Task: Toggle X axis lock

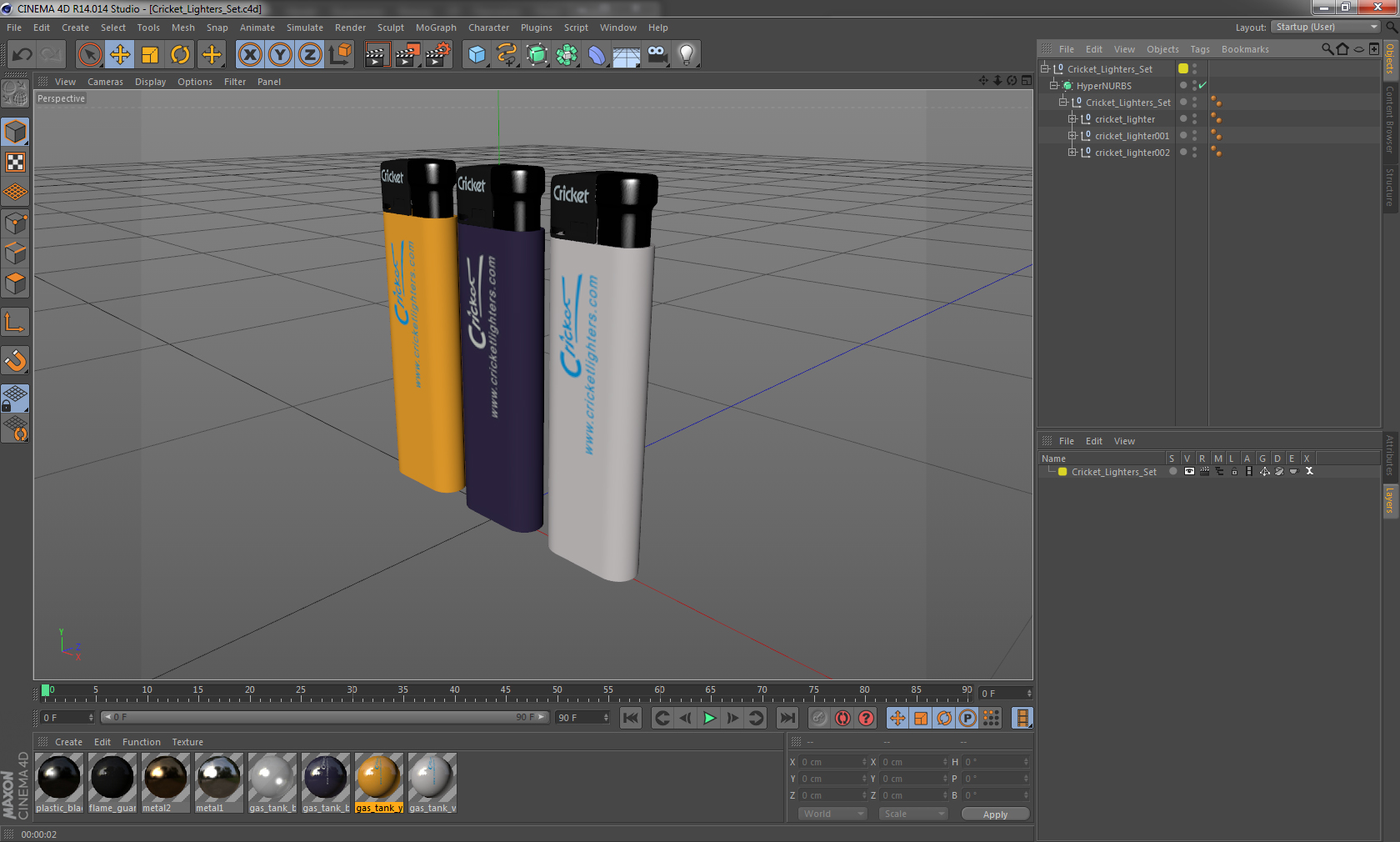Action: pyautogui.click(x=249, y=55)
